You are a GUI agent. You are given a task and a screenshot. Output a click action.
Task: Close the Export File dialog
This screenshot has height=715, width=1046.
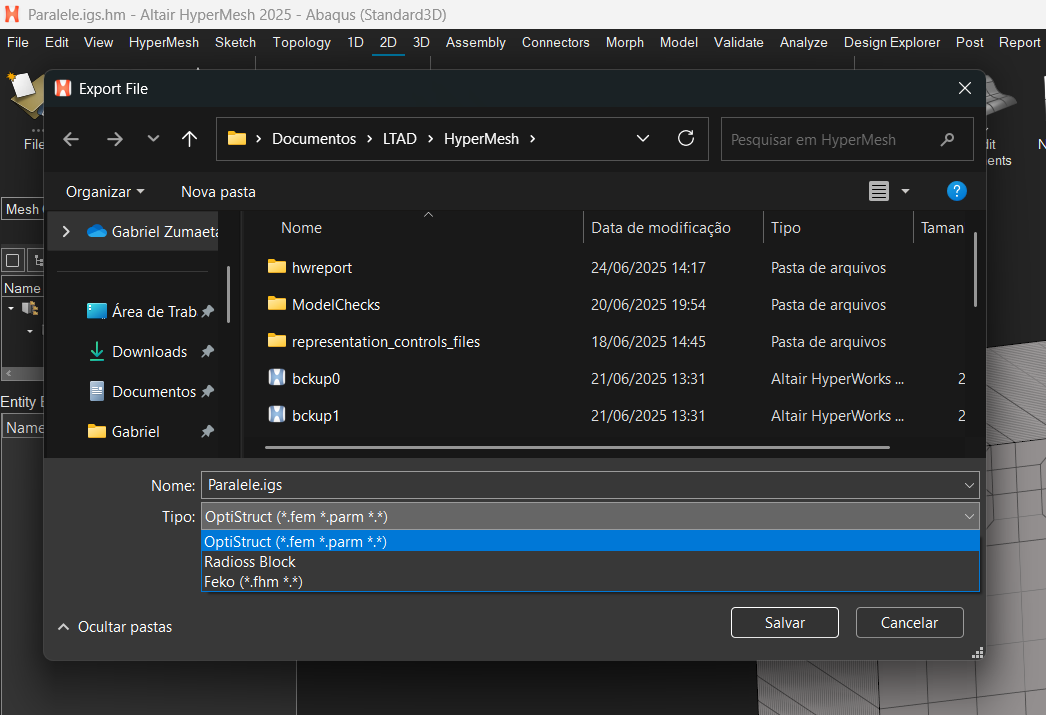(x=965, y=88)
